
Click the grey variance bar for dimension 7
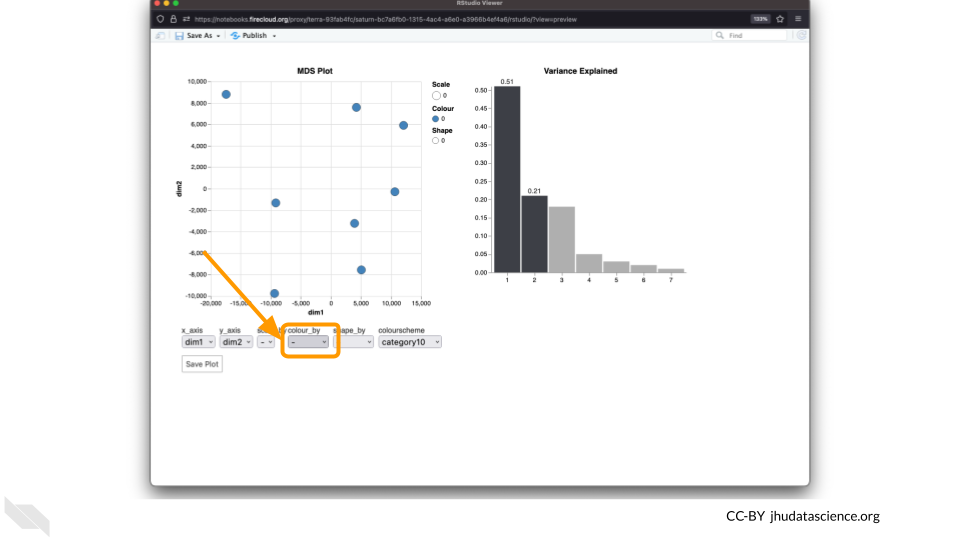671,271
